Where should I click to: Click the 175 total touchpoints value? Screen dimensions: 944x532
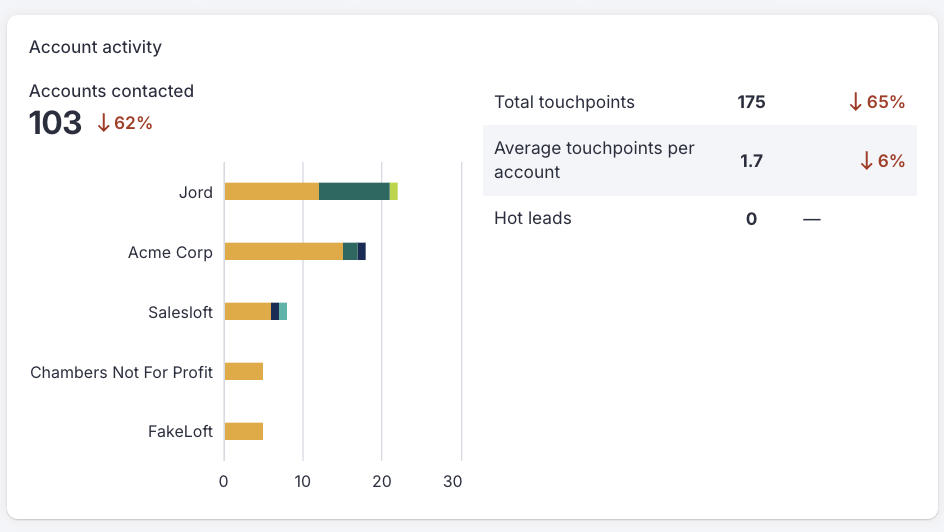pos(751,102)
